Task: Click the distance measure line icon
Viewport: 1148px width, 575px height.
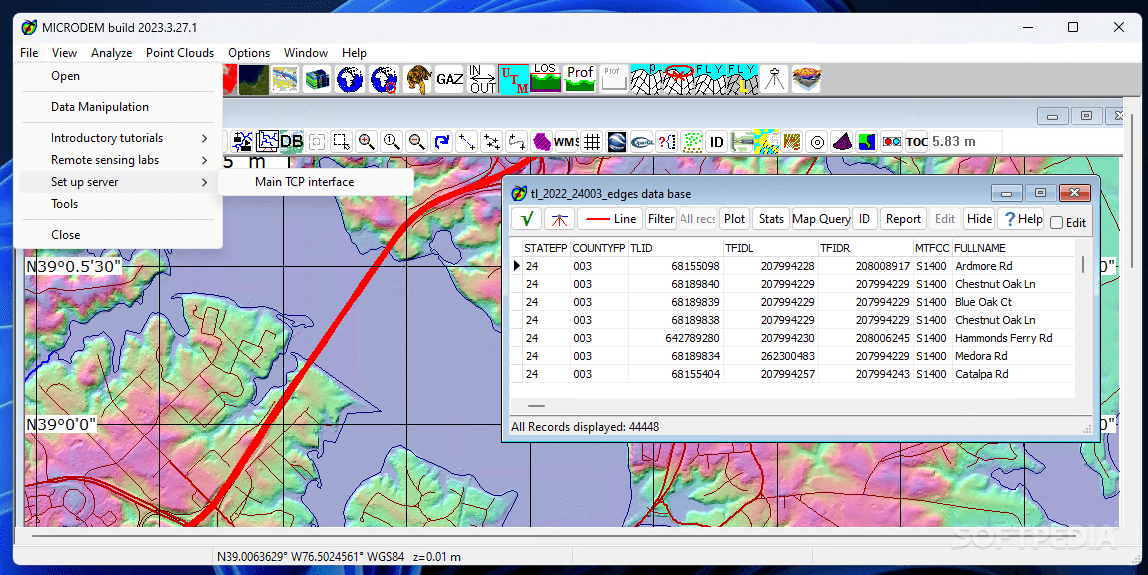Action: (x=466, y=141)
